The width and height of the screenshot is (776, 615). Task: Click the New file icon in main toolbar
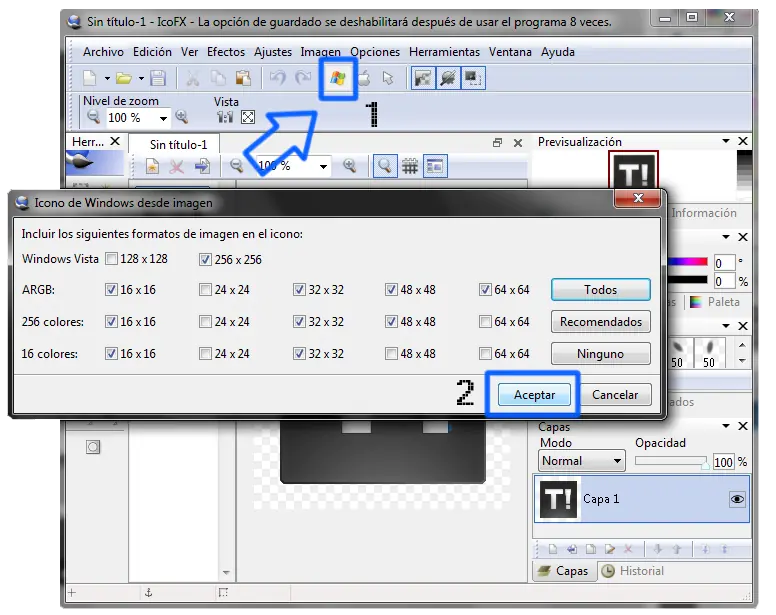click(x=90, y=78)
